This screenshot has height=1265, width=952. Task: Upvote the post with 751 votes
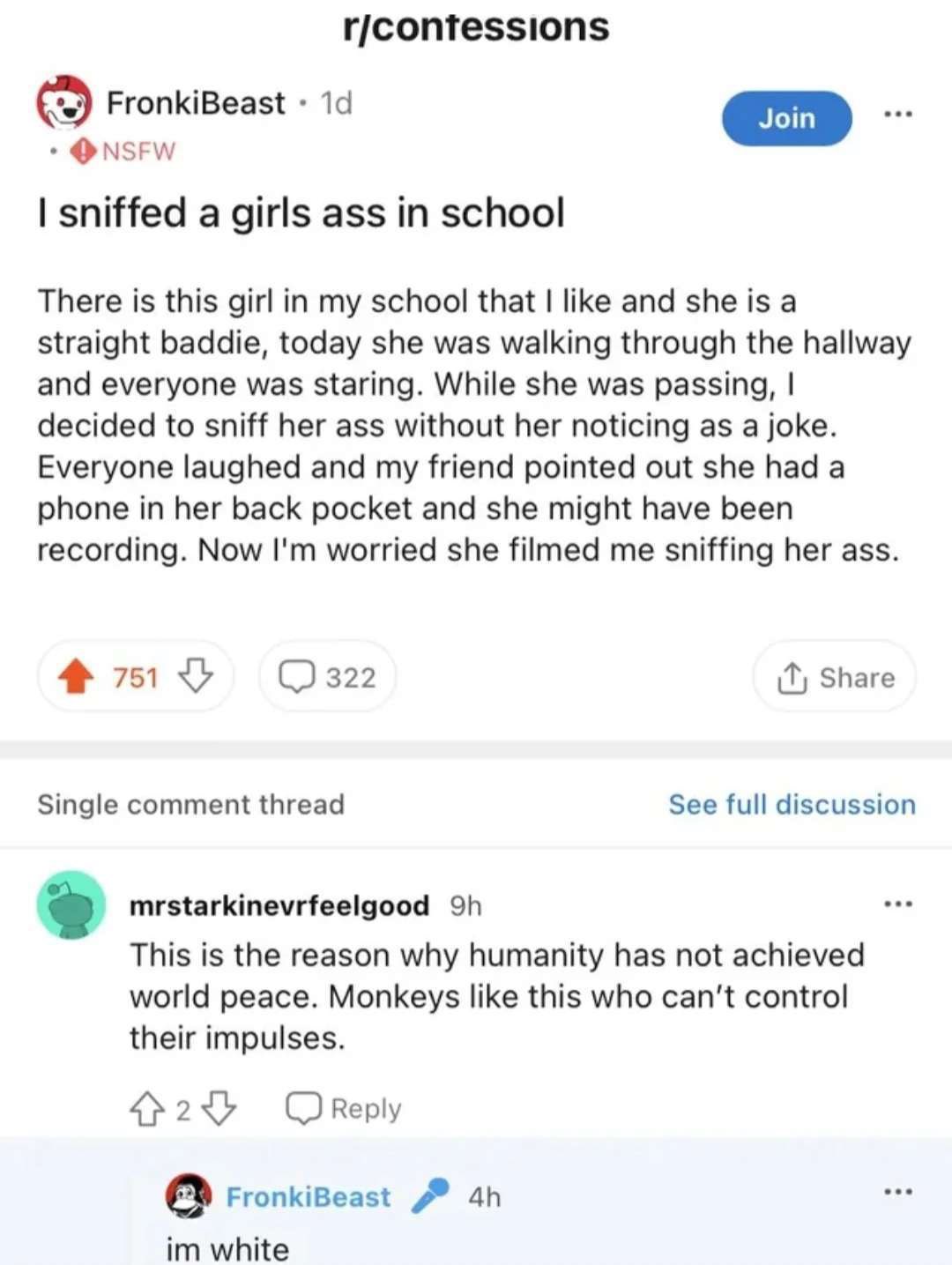tap(77, 677)
